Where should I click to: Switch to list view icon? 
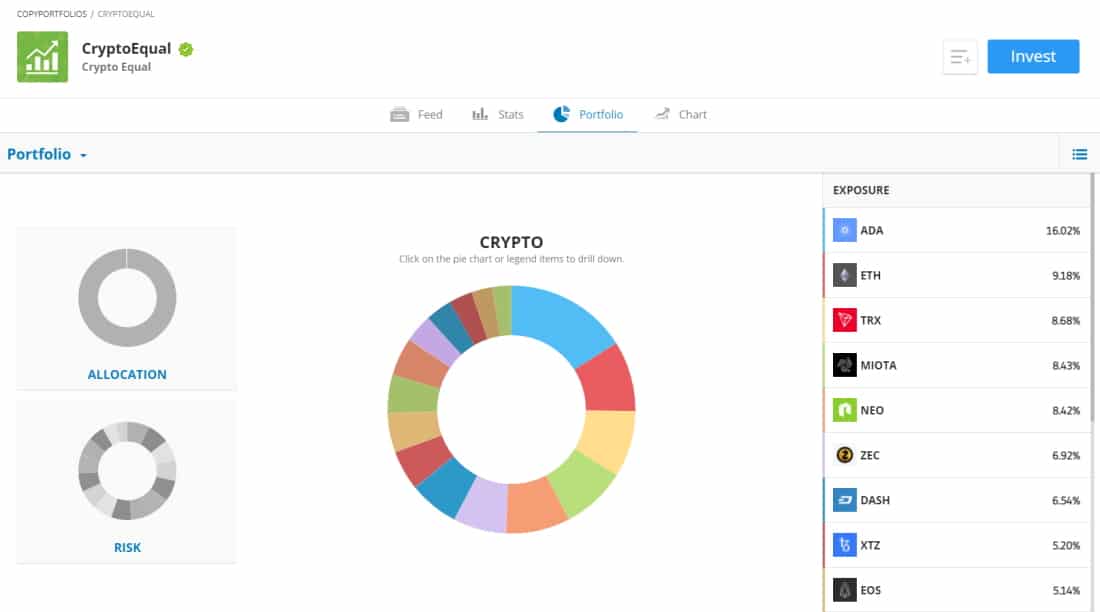coord(1079,154)
